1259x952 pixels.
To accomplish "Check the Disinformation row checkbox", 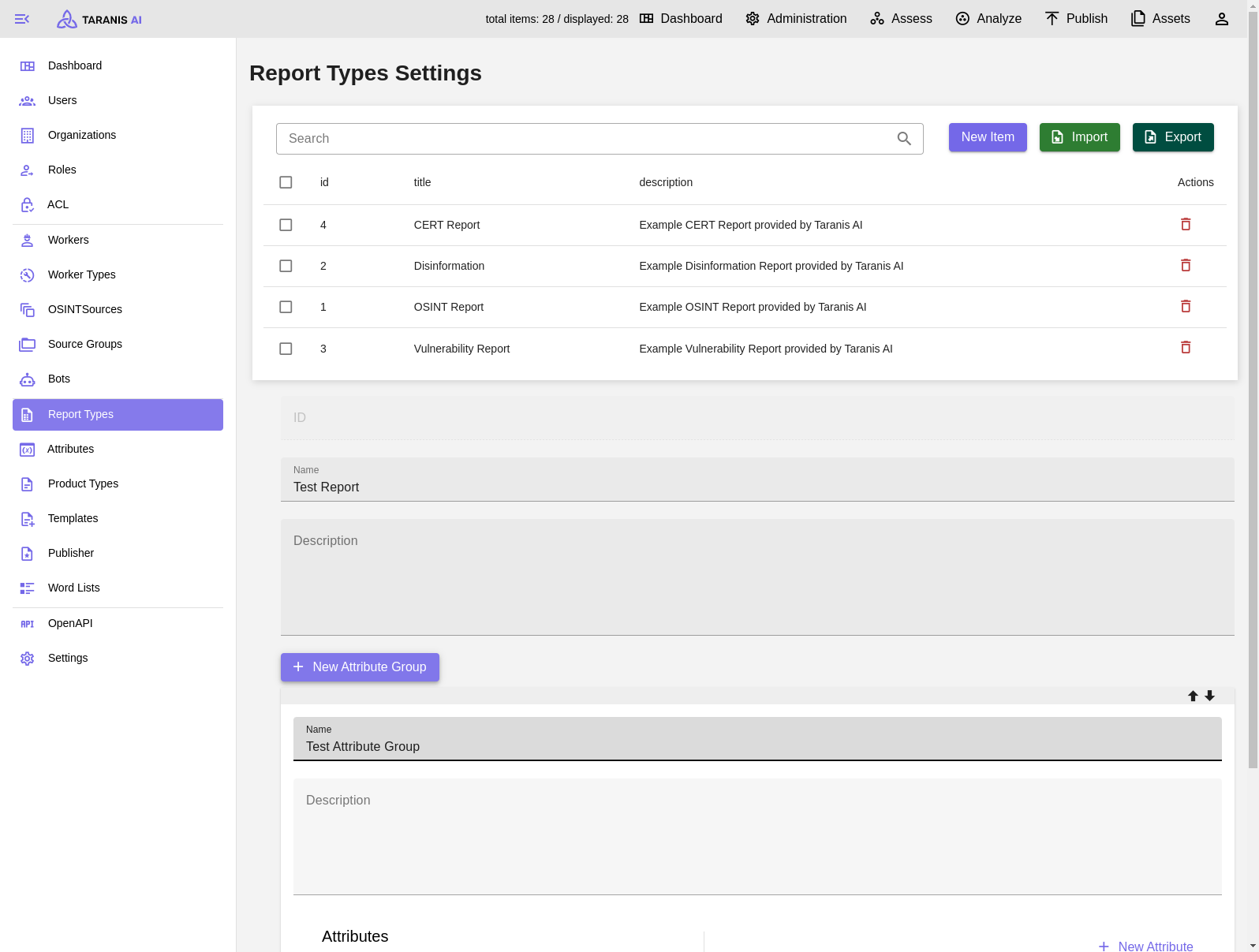I will click(x=286, y=266).
